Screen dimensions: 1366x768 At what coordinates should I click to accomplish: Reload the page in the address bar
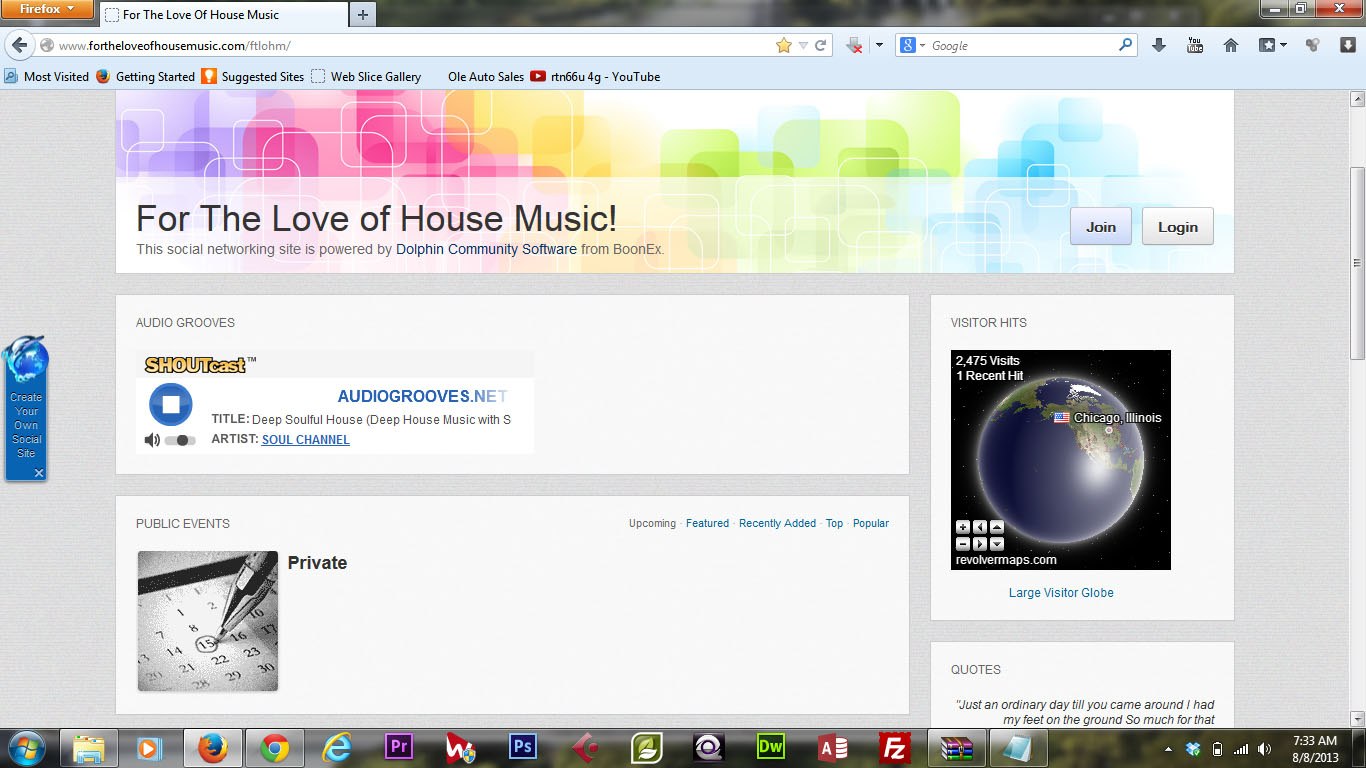(821, 45)
